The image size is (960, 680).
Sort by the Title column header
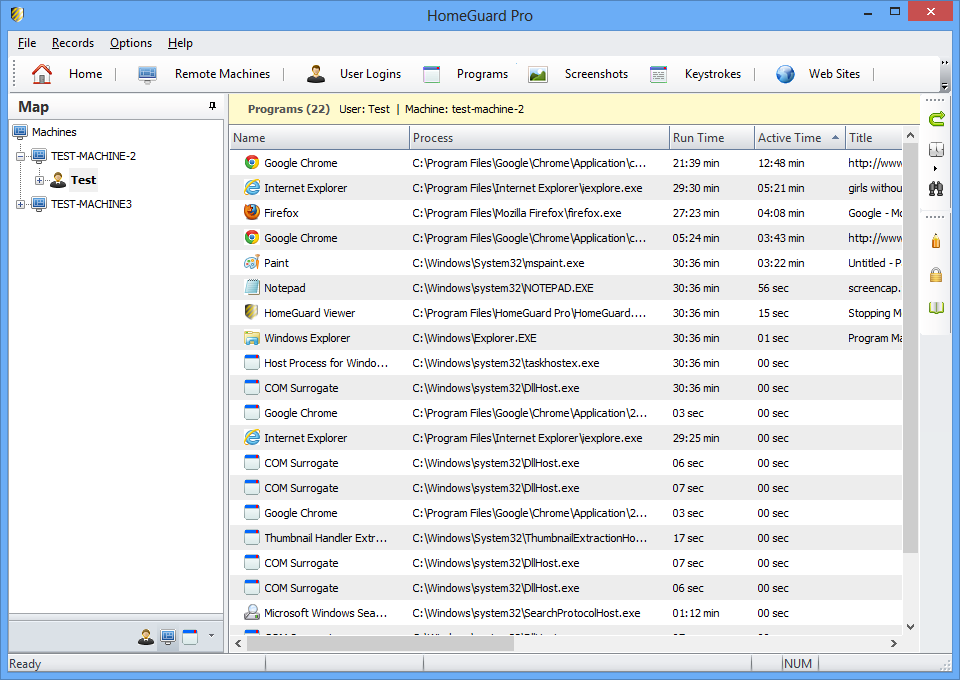click(x=874, y=138)
